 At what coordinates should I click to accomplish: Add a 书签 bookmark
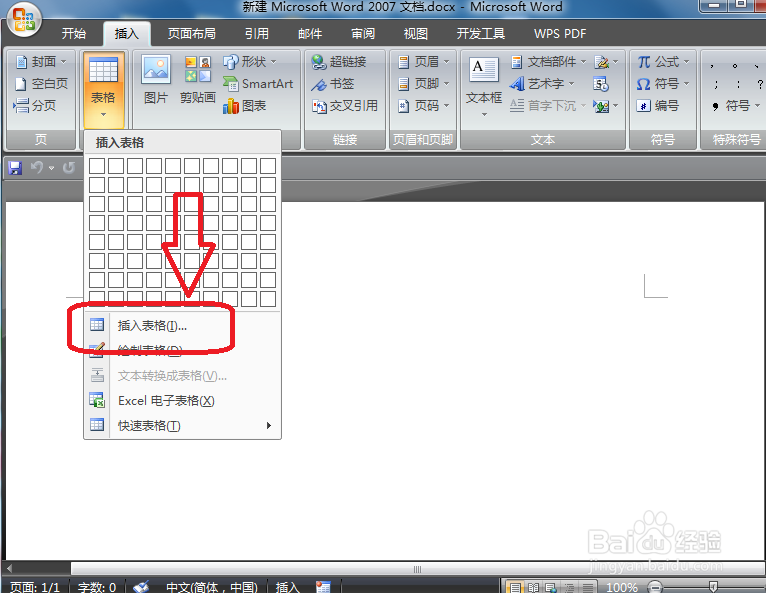pyautogui.click(x=333, y=84)
